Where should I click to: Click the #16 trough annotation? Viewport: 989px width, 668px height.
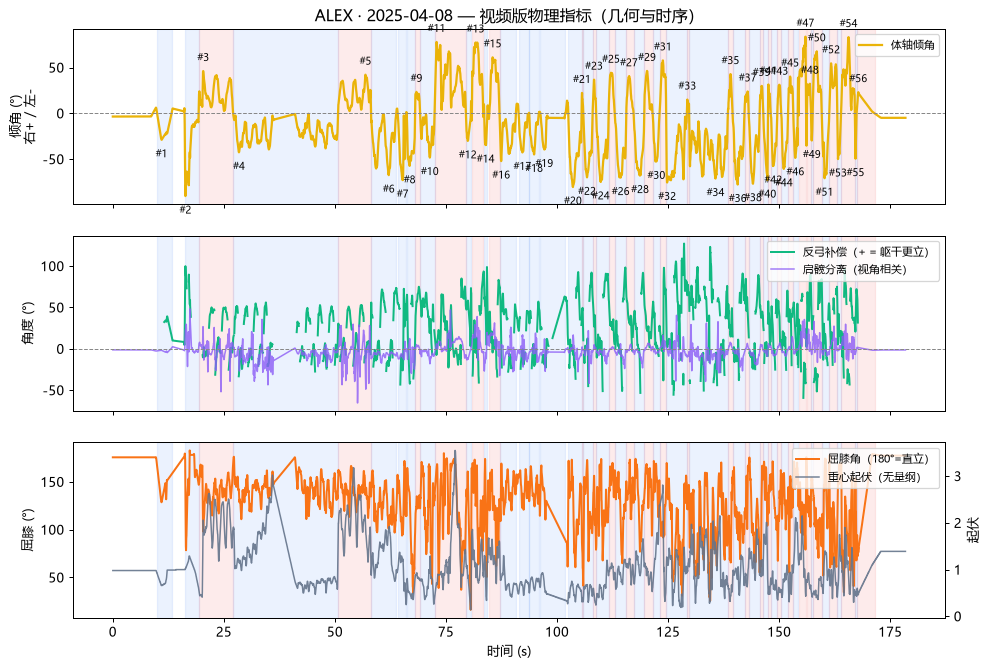501,175
